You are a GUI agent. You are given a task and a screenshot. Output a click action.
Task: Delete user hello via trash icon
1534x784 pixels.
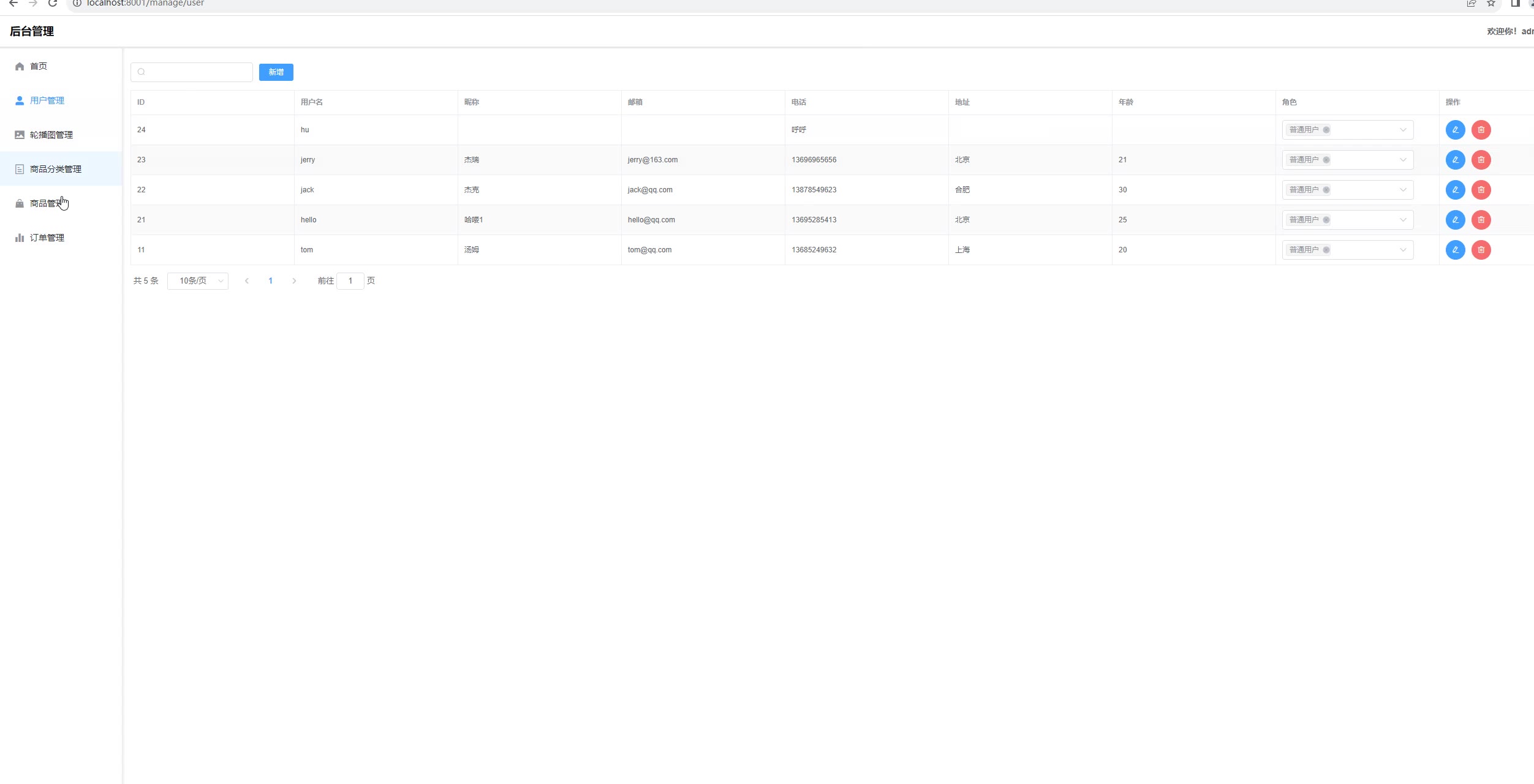pos(1481,220)
